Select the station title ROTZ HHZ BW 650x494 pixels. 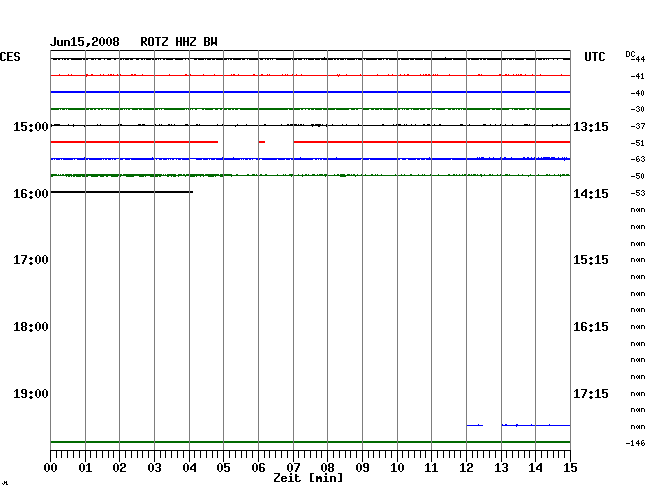coord(179,42)
